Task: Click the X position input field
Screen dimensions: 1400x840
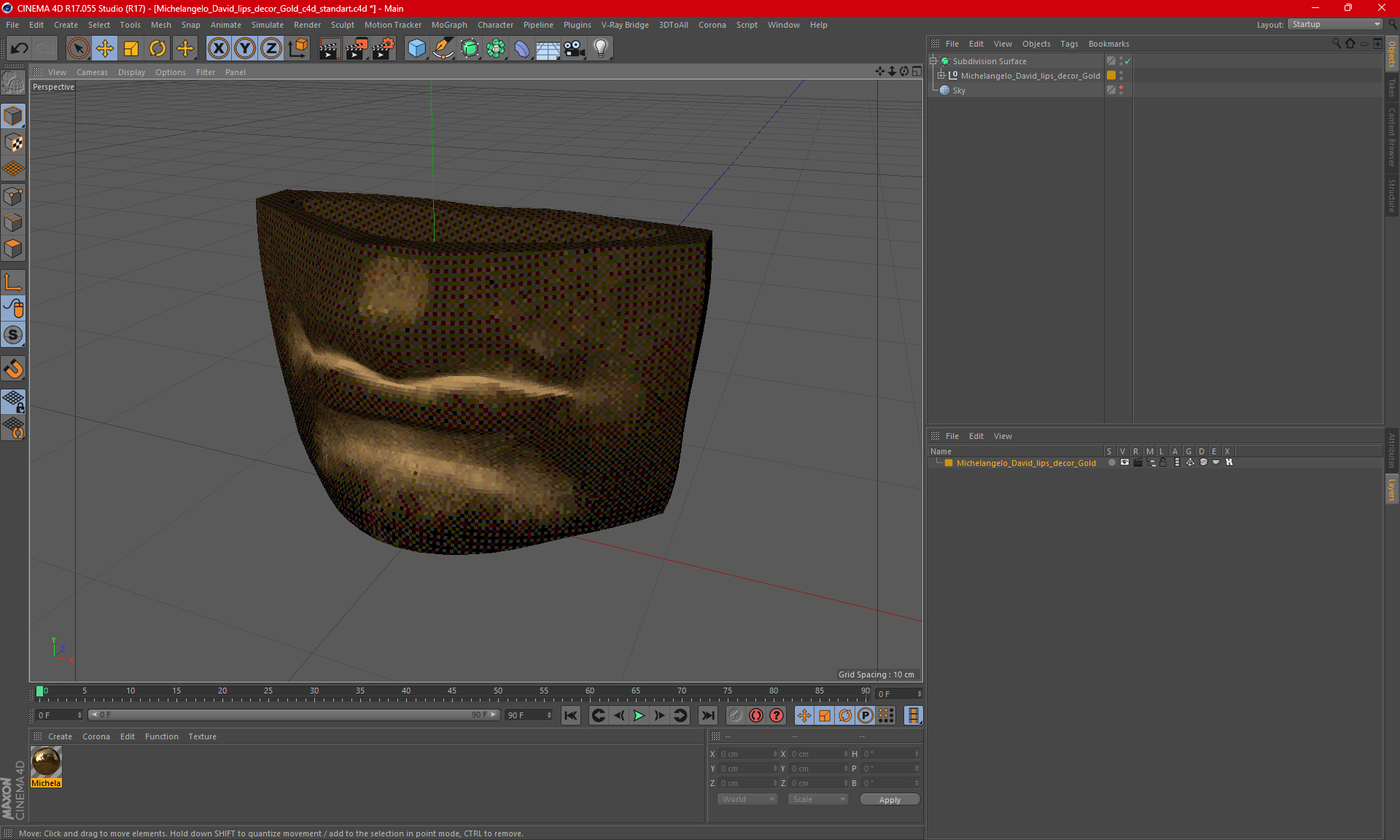Action: [748, 754]
